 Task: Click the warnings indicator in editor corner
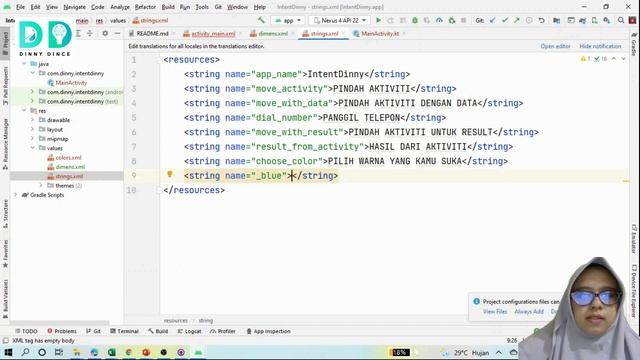[x=586, y=59]
